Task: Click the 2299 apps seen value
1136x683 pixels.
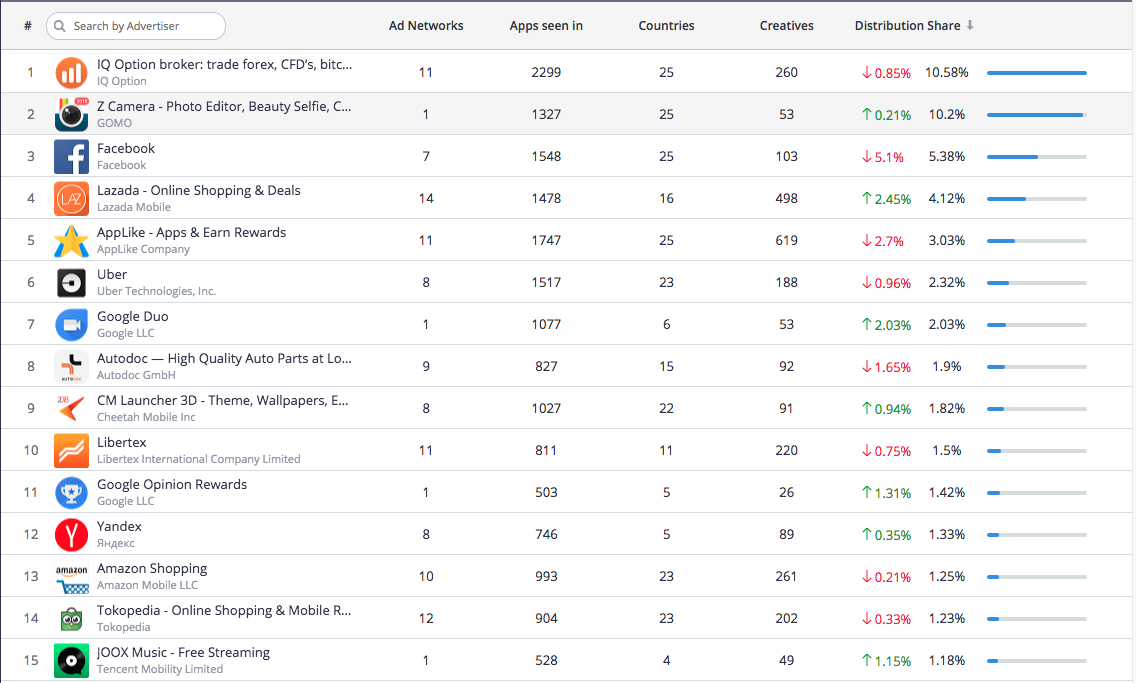Action: (x=546, y=72)
